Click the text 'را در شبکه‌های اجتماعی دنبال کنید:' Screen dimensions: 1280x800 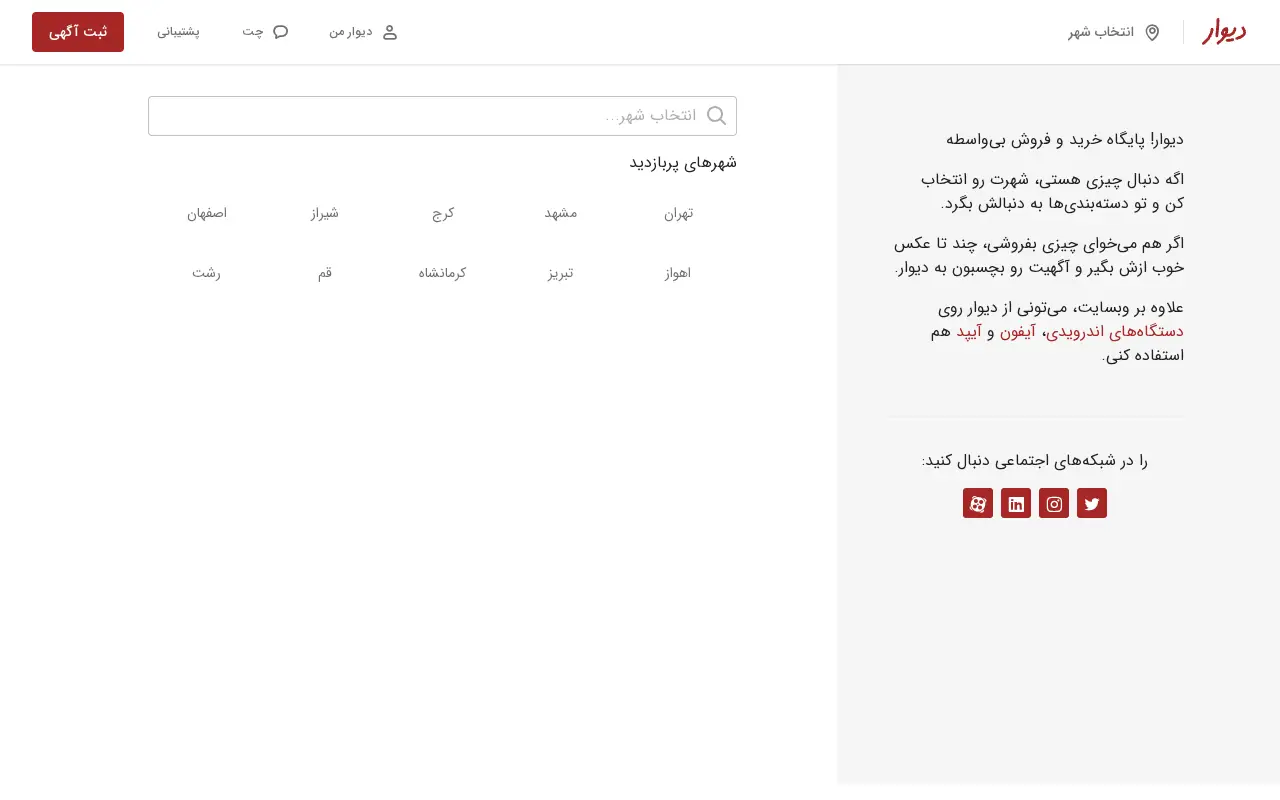pyautogui.click(x=1035, y=461)
